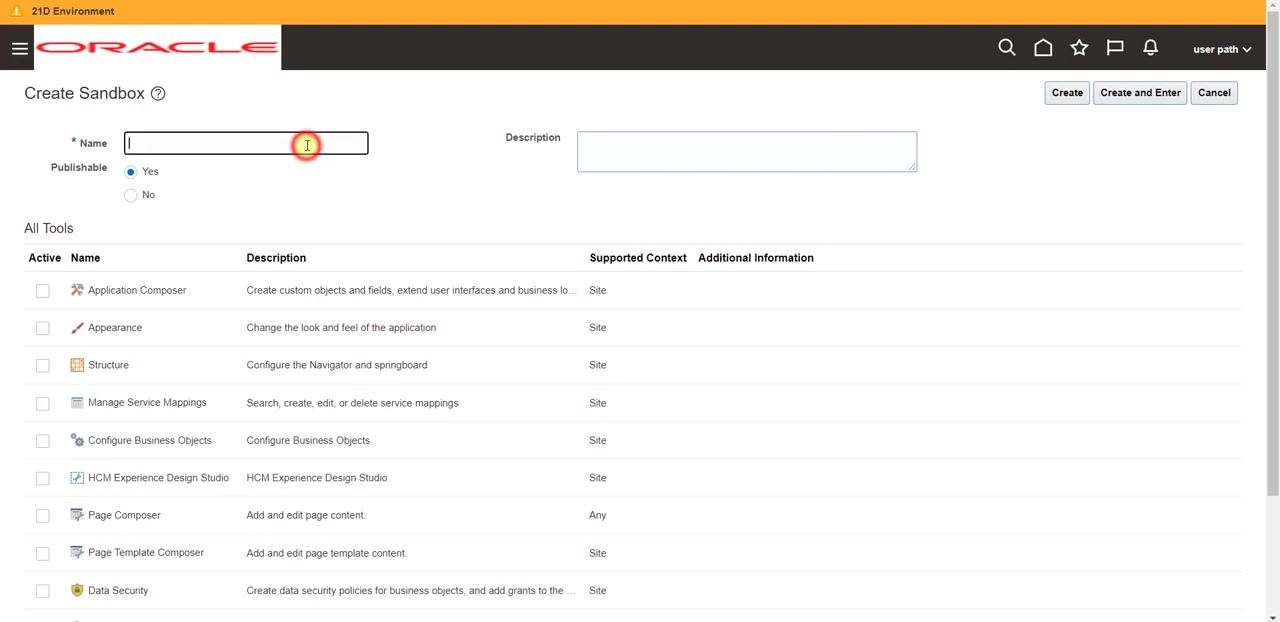Click the Manage Service Mappings icon

click(x=77, y=403)
